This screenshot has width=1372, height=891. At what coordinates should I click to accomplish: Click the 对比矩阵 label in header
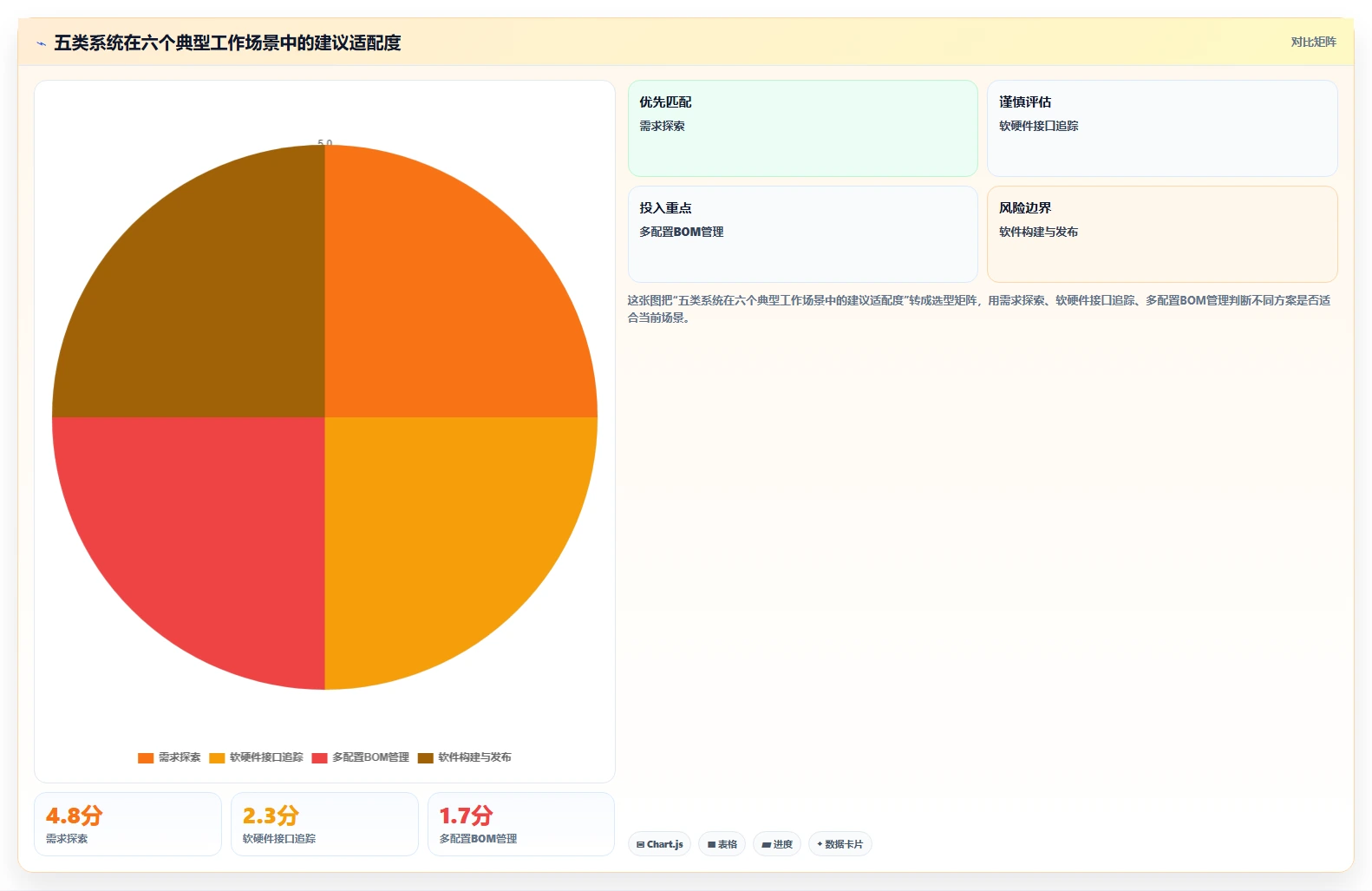(1313, 42)
